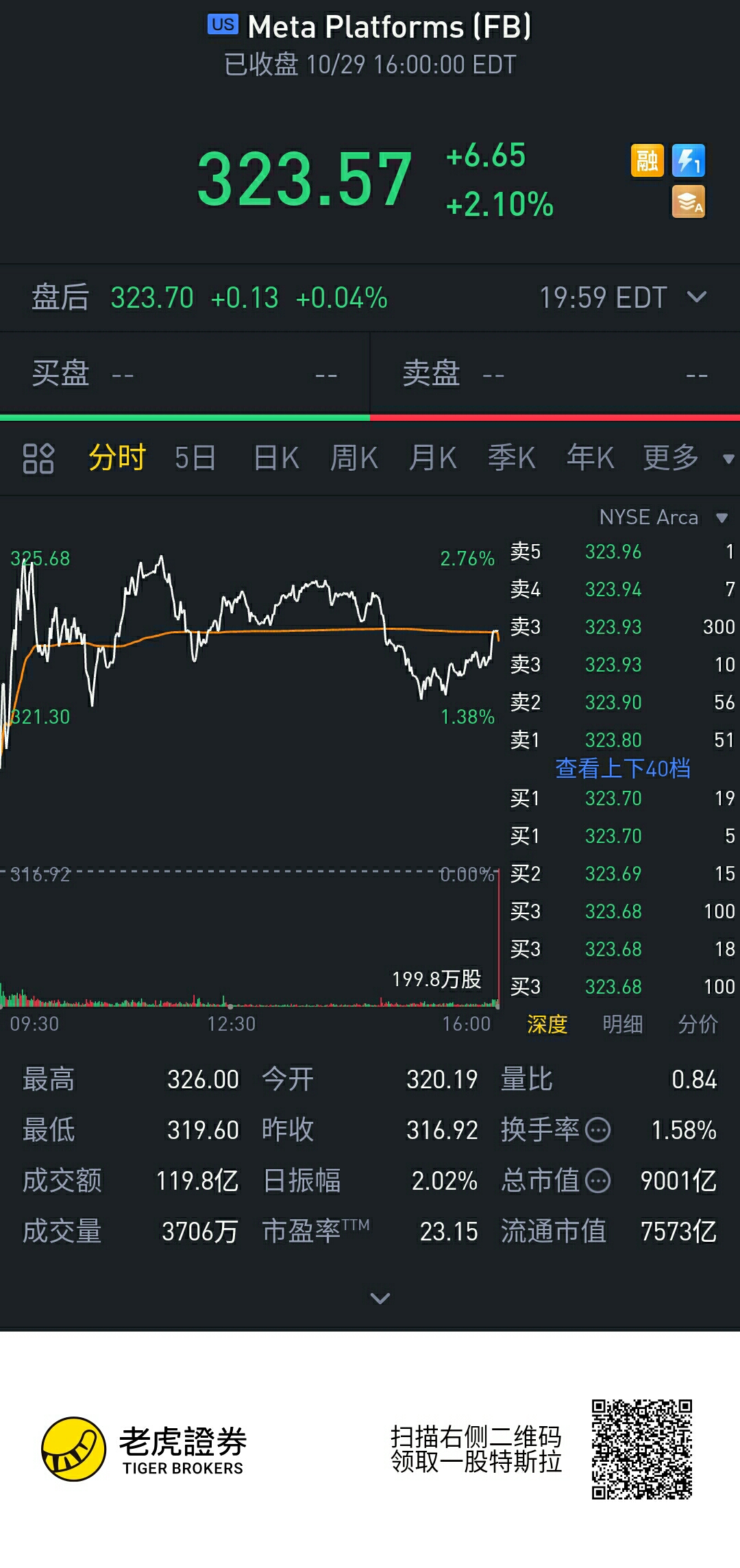Tap the Meta Platforms (FB) title
Image resolution: width=740 pixels, height=1568 pixels.
(389, 27)
